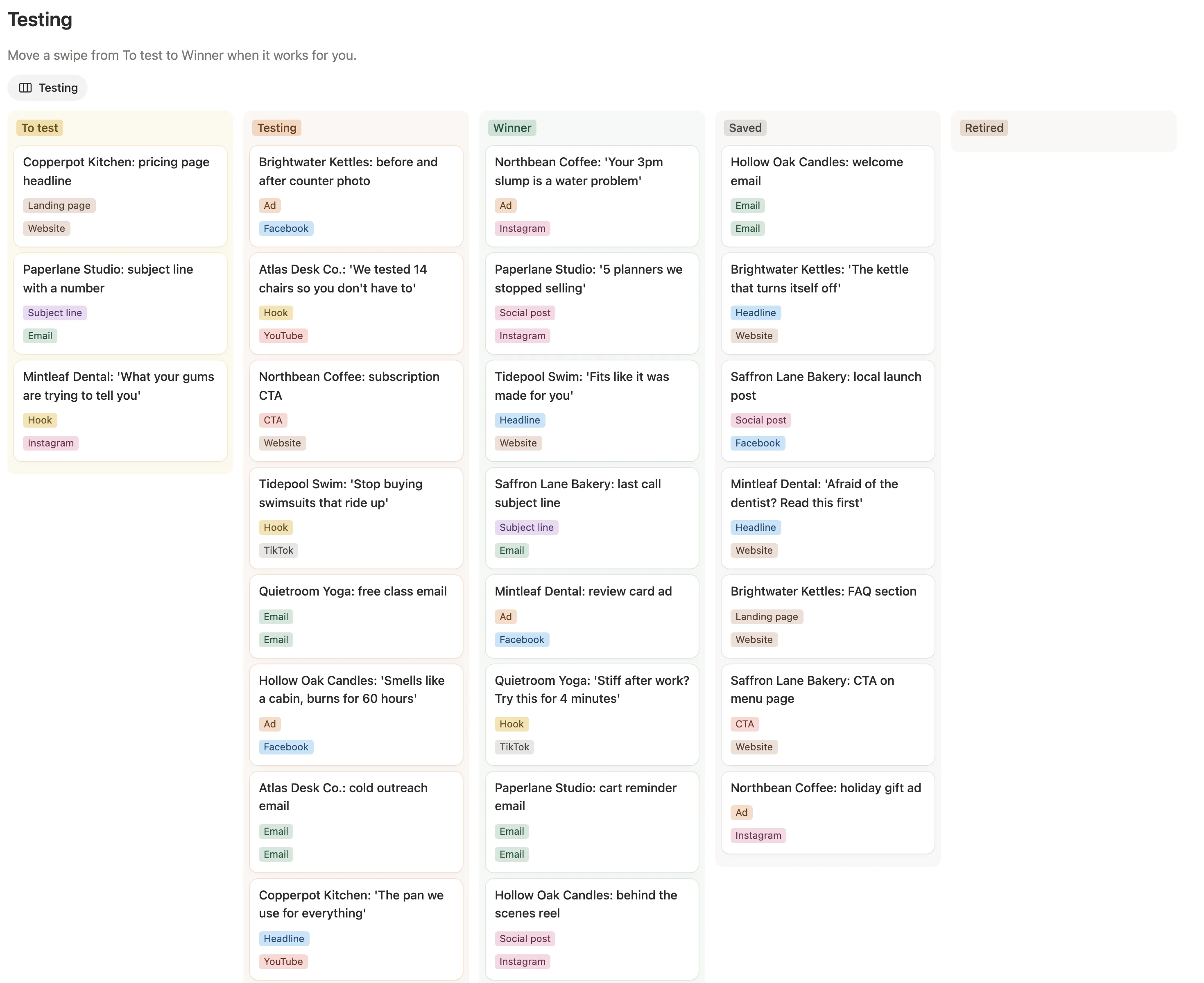The height and width of the screenshot is (983, 1204).
Task: Click the Retired column header tag
Action: coord(984,128)
